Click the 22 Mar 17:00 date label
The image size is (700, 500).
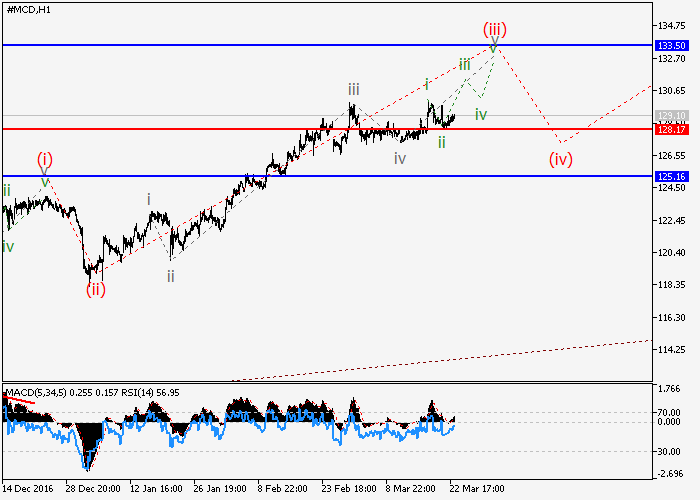coord(477,489)
